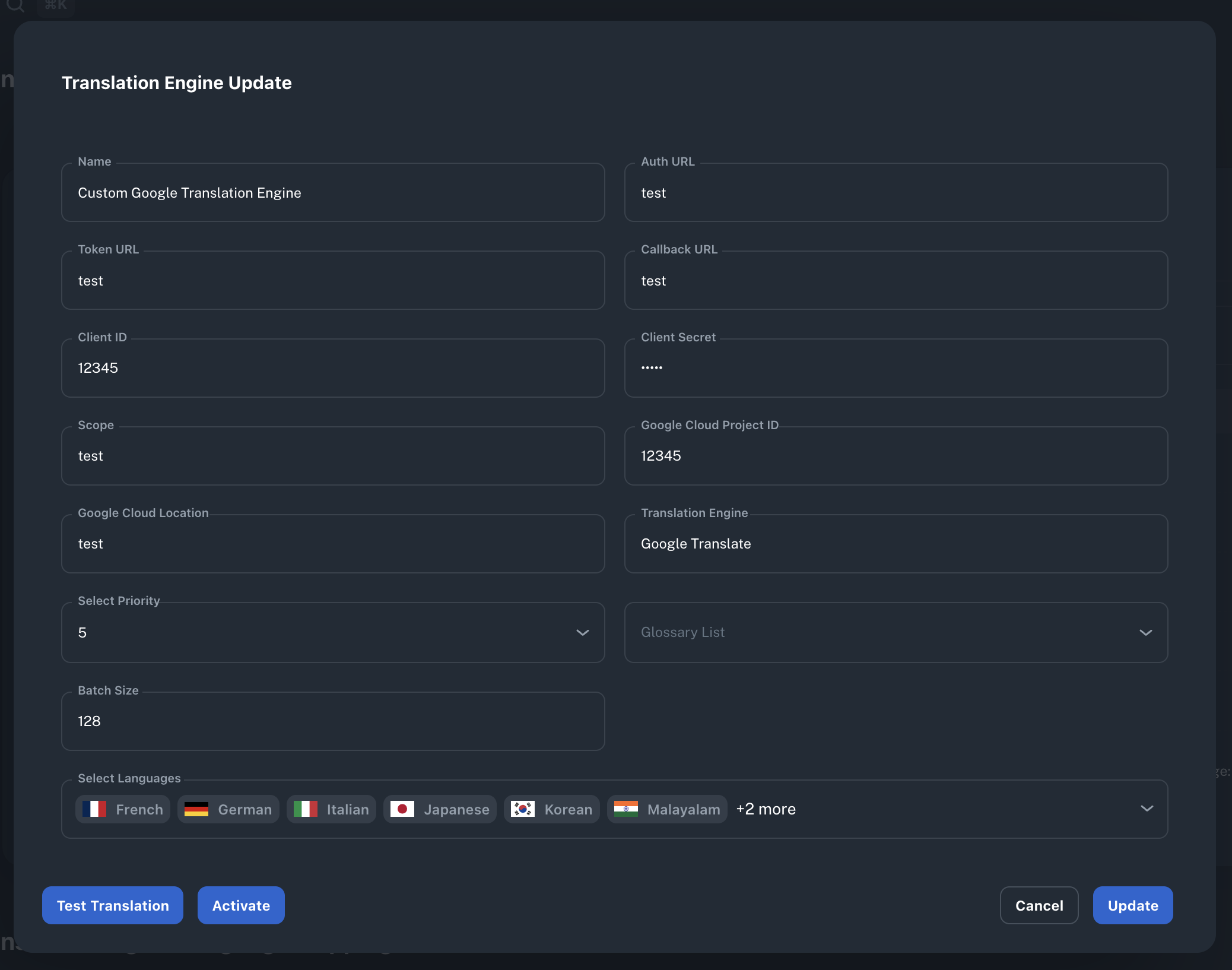Click the German flag icon
The height and width of the screenshot is (970, 1232).
(196, 809)
